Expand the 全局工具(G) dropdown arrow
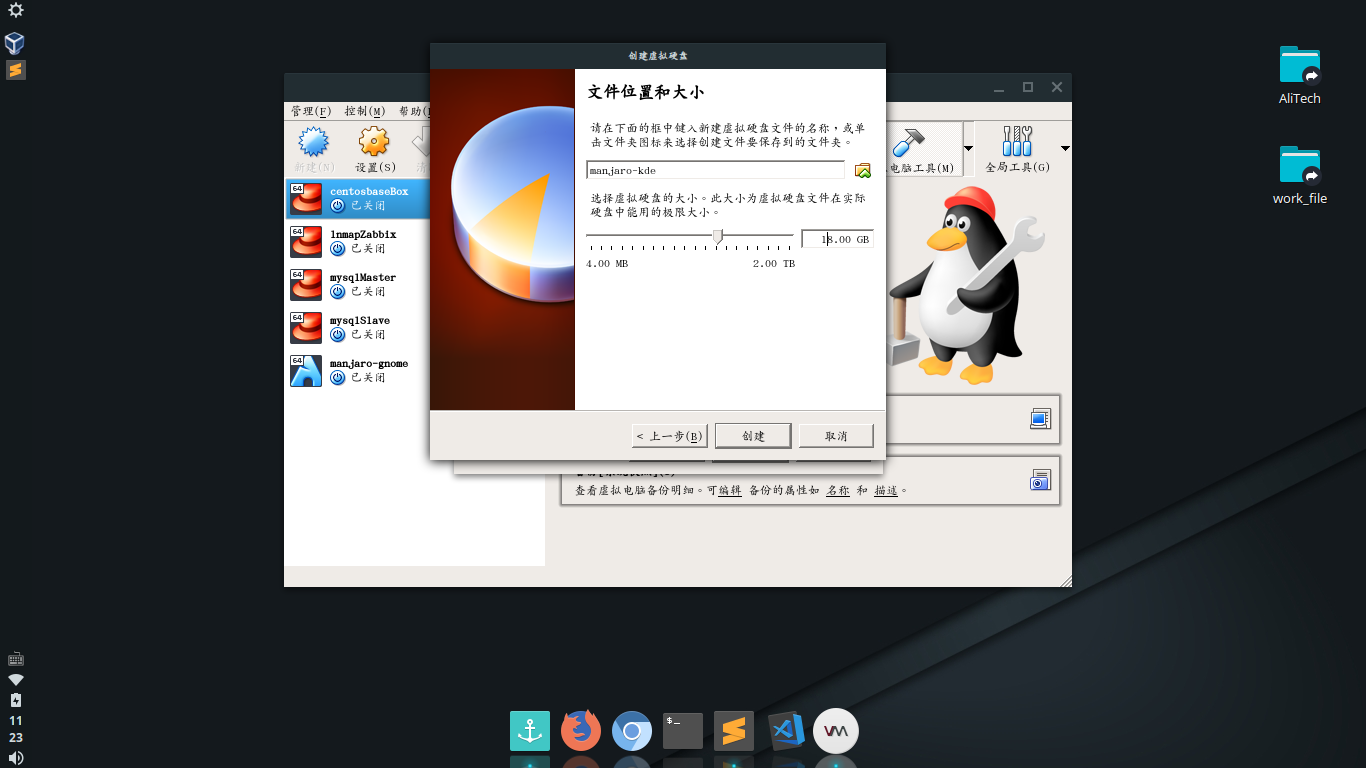 coord(1065,148)
